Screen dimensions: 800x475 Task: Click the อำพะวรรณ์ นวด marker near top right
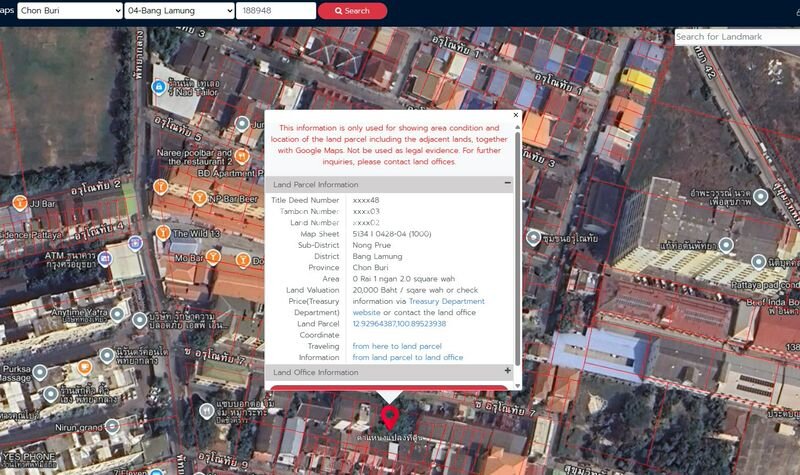(761, 196)
